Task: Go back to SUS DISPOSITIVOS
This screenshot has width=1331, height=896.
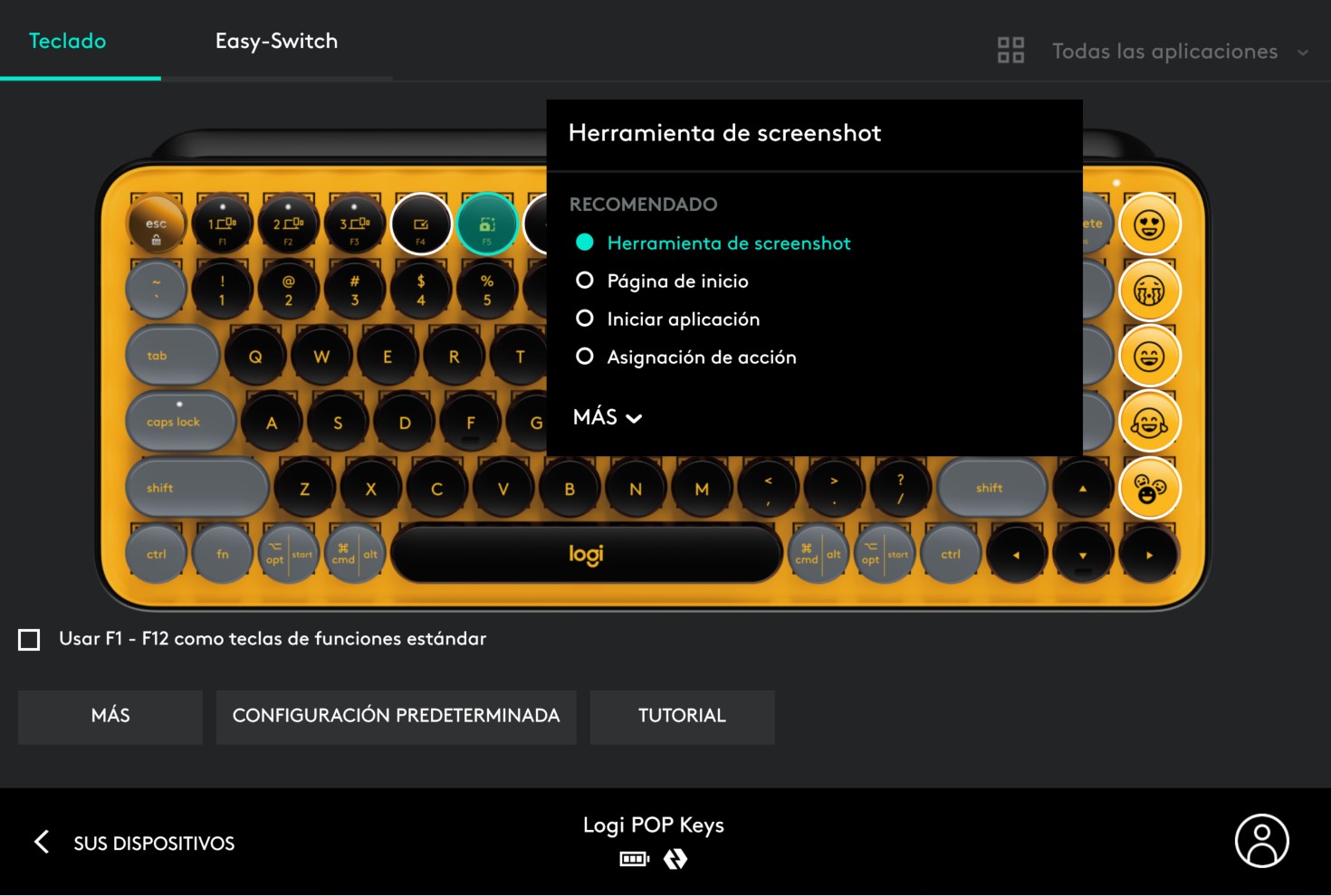Action: coord(136,843)
